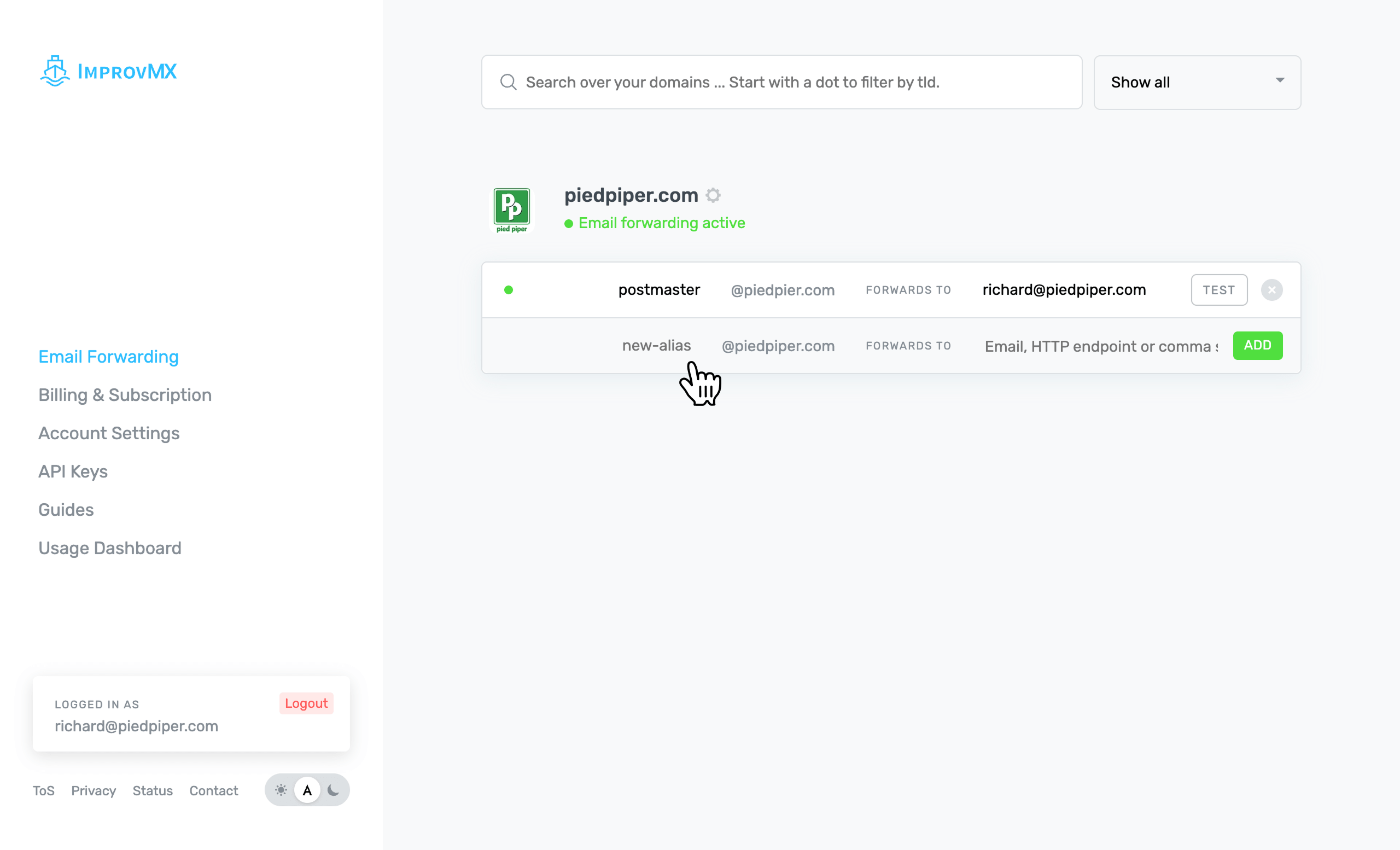
Task: Go to API Keys section
Action: [73, 471]
